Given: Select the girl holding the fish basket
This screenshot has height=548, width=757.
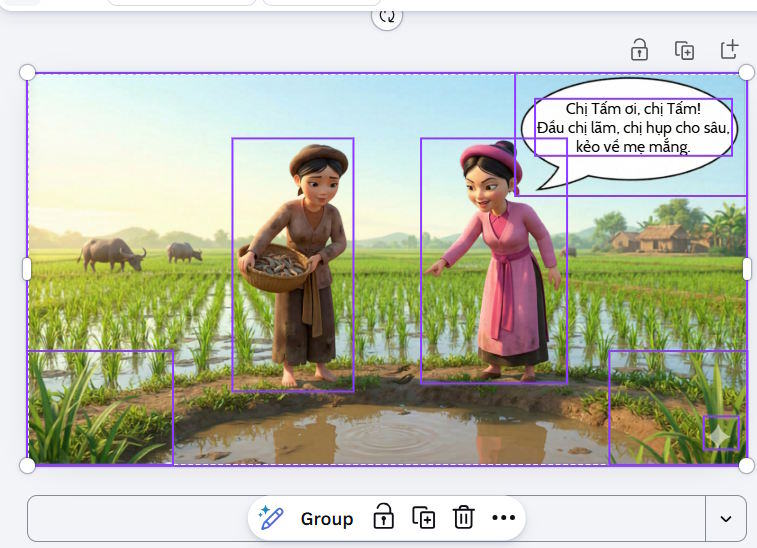Looking at the screenshot, I should coord(293,265).
